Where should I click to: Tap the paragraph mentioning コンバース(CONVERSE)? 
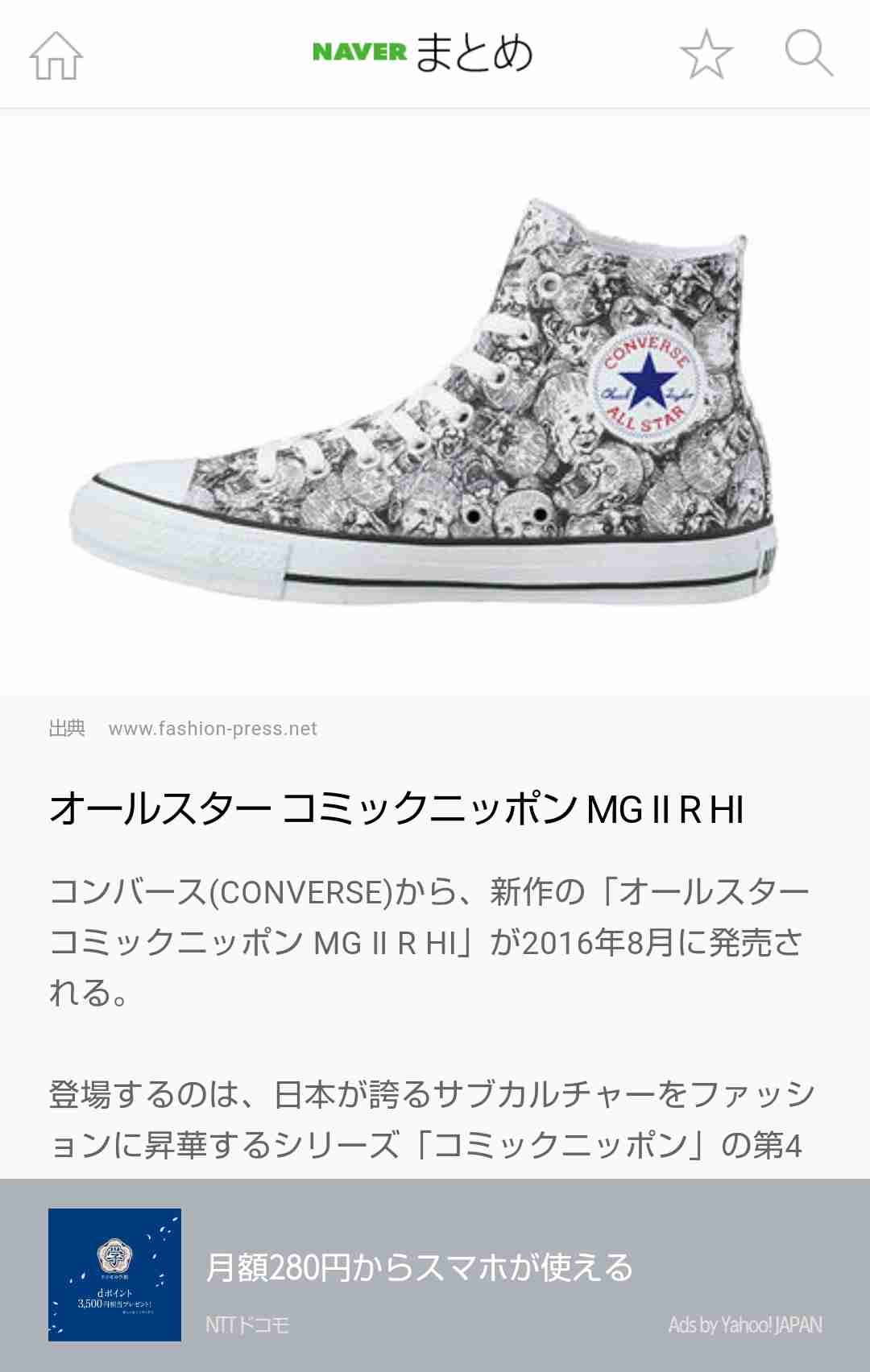[429, 942]
